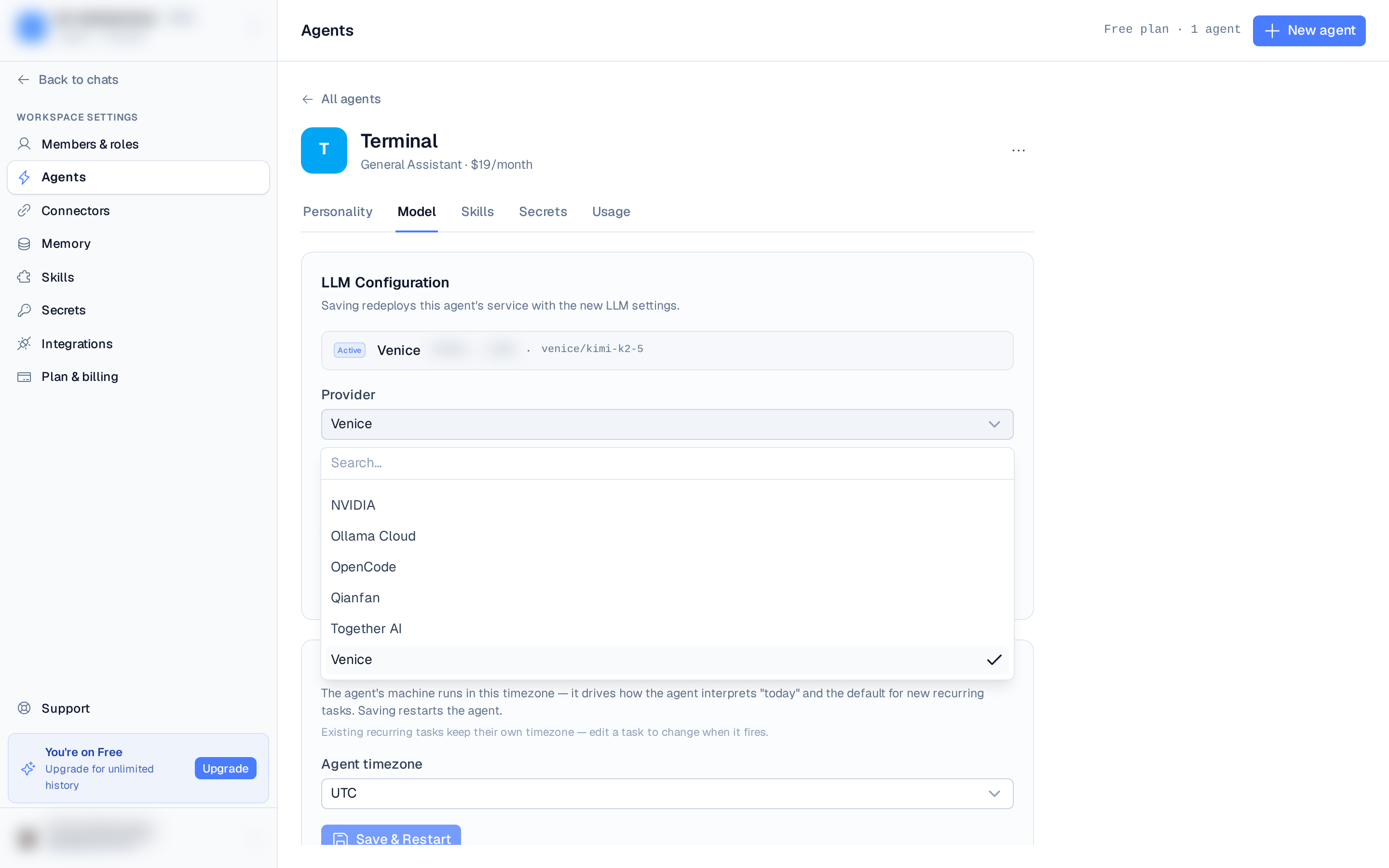Open the agent Secrets tab
1389x868 pixels.
(543, 212)
